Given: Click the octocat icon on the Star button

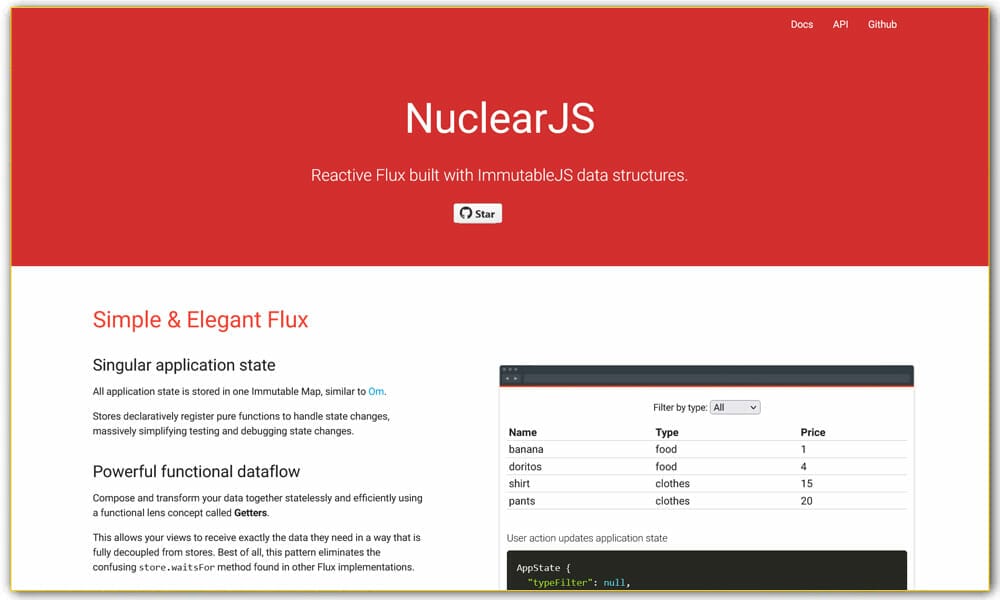Looking at the screenshot, I should click(x=466, y=212).
